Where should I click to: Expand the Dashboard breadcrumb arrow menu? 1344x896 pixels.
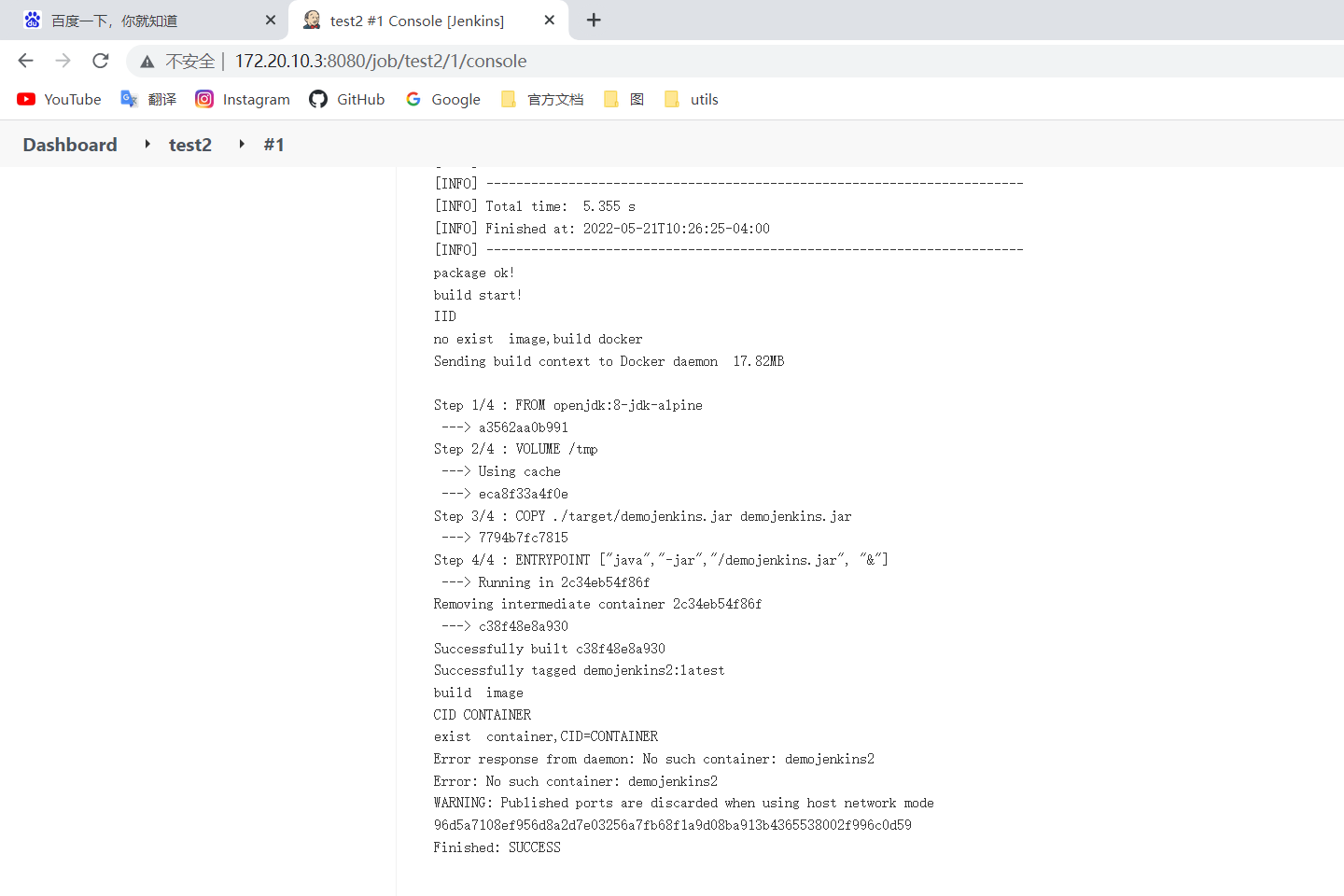[147, 144]
